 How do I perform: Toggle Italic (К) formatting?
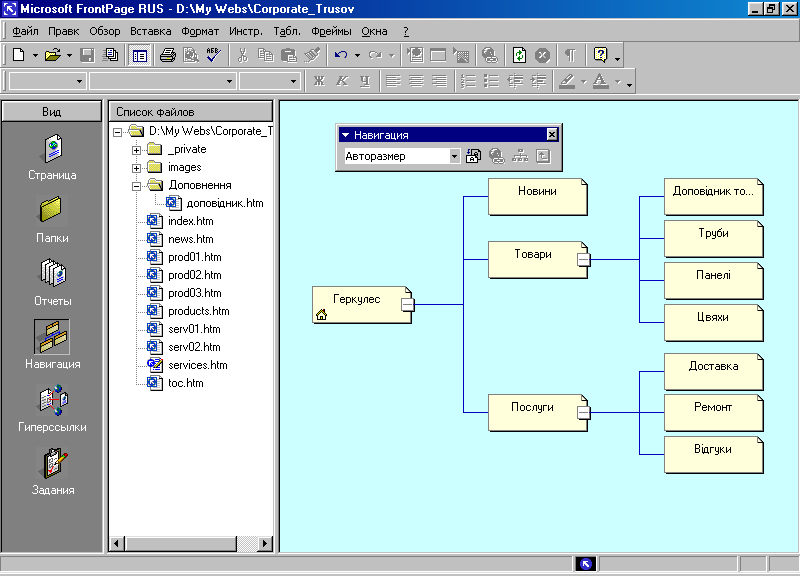(342, 81)
